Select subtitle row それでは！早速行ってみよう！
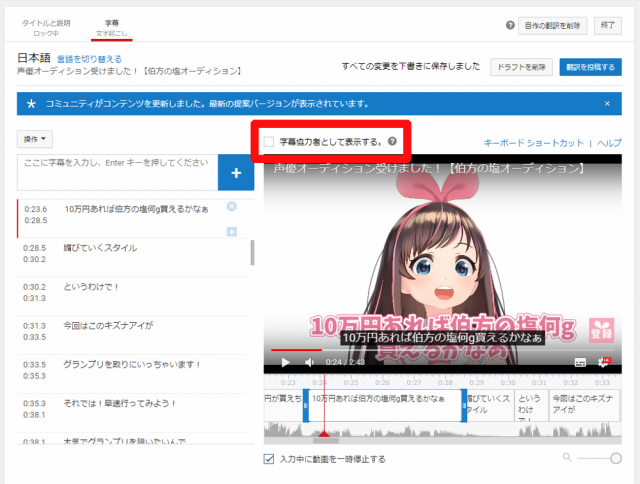This screenshot has width=640, height=484. [x=132, y=412]
